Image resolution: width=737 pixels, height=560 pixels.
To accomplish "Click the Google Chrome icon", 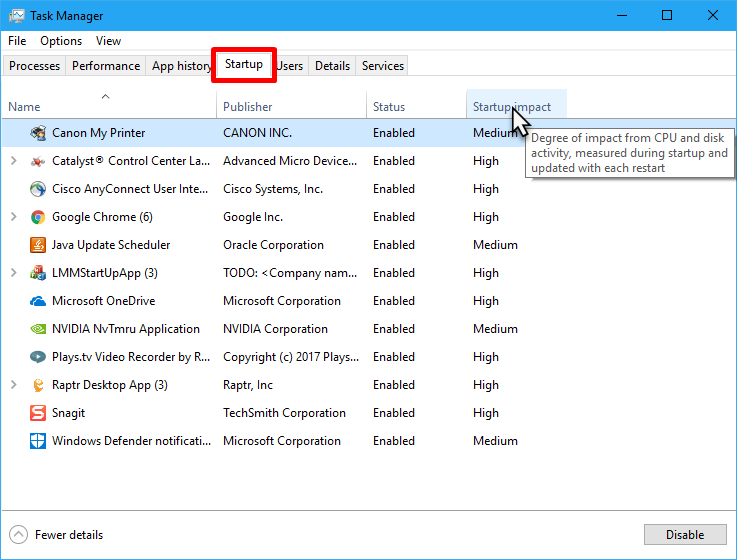I will [x=38, y=217].
